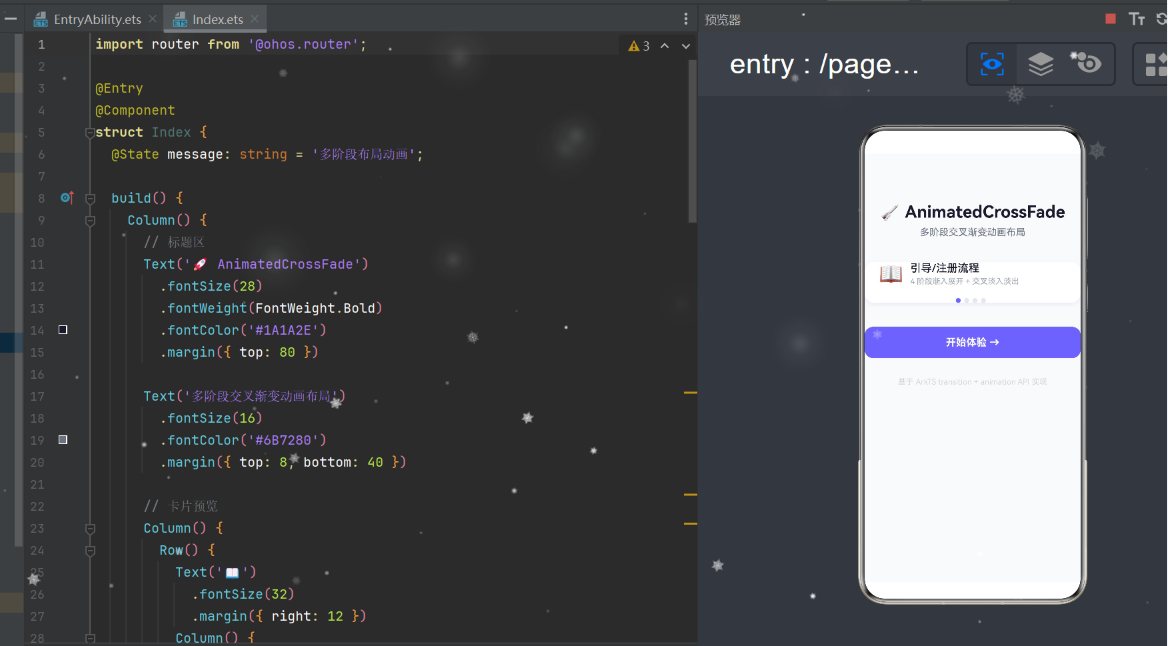Open color picker for #1A1A2E swatch
1168x646 pixels.
point(63,329)
